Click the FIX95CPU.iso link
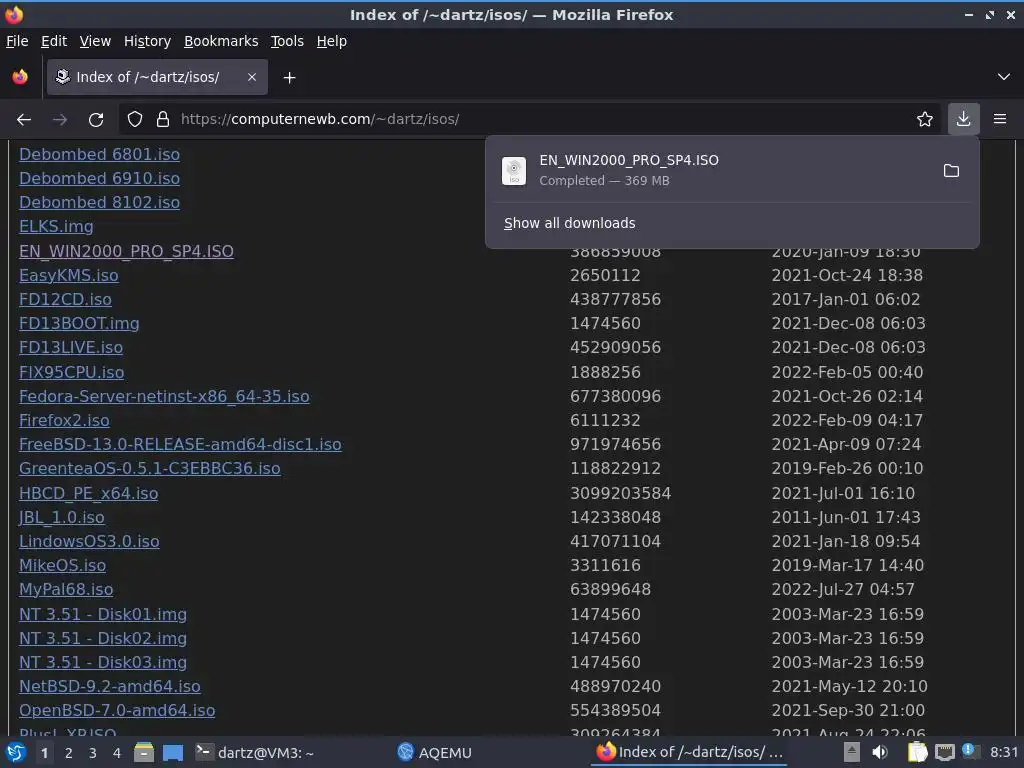Viewport: 1024px width, 768px height. pyautogui.click(x=71, y=372)
